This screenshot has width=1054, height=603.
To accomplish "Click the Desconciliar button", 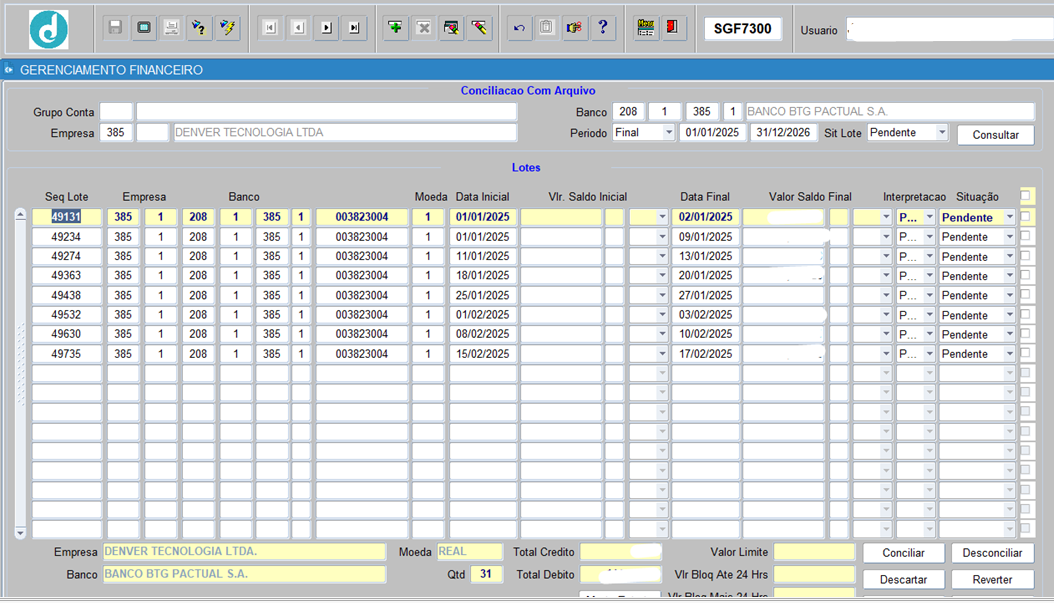I will [x=992, y=553].
